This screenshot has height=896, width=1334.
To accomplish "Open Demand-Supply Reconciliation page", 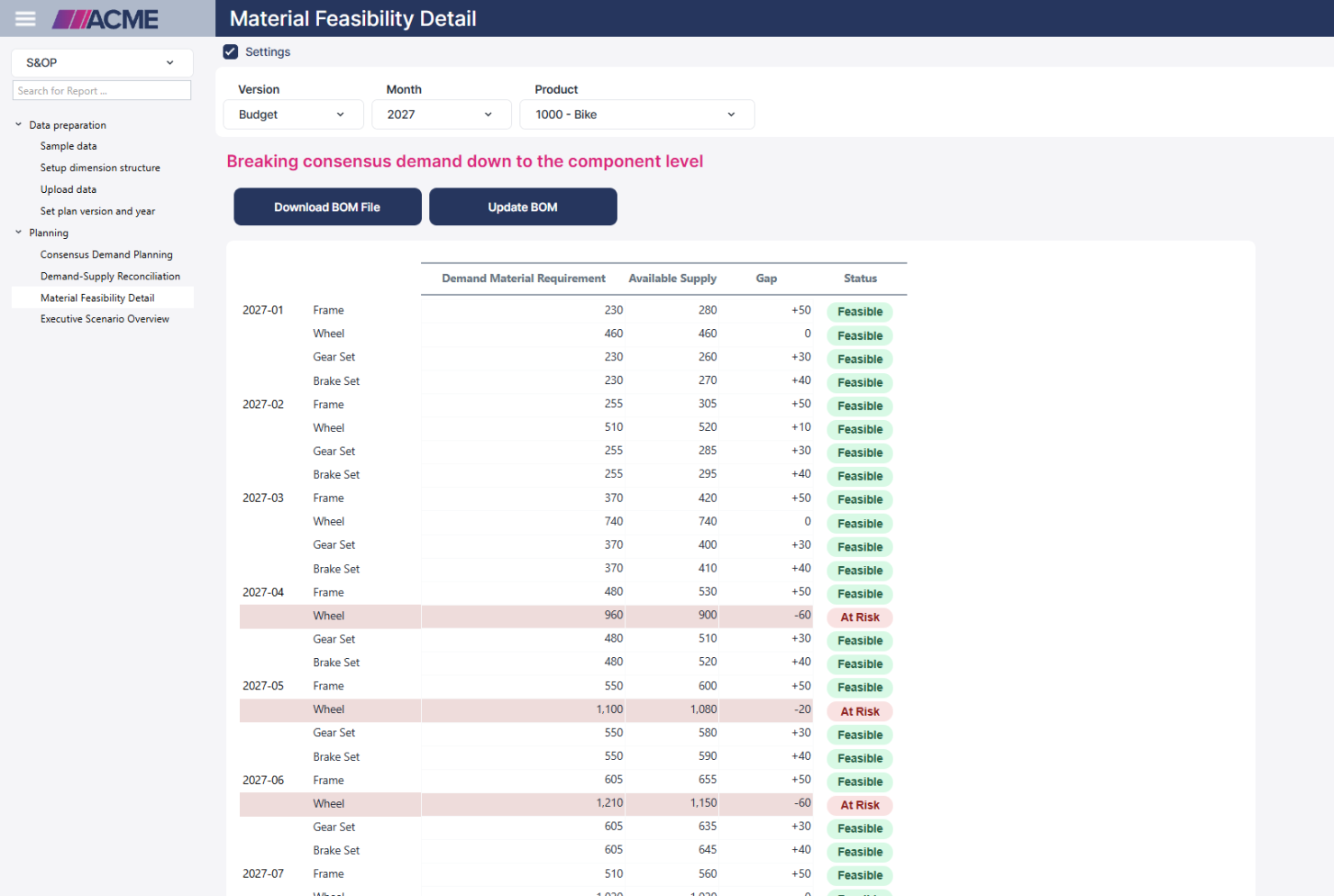I will [x=110, y=277].
